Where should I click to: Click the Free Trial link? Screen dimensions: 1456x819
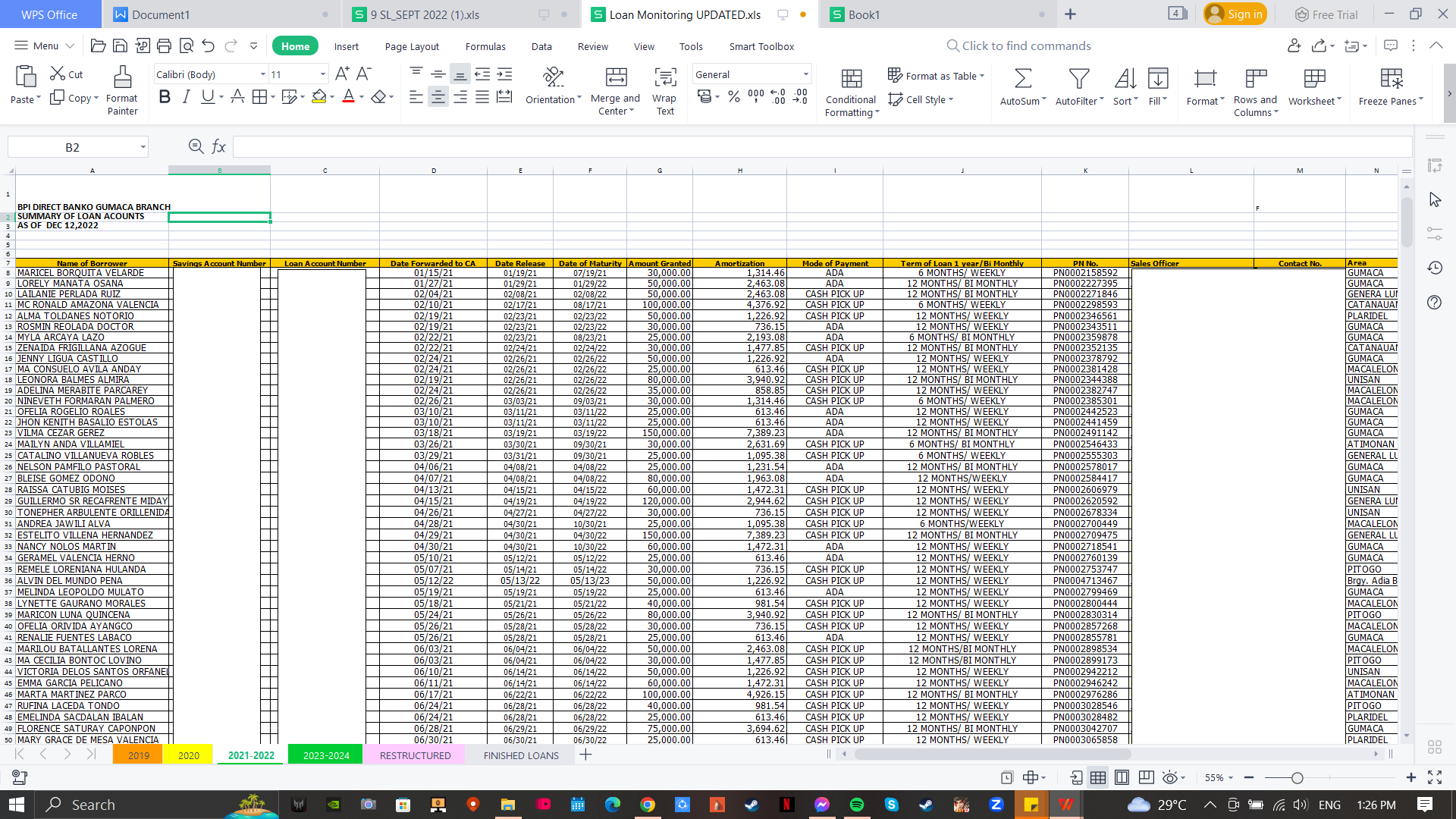pyautogui.click(x=1326, y=14)
